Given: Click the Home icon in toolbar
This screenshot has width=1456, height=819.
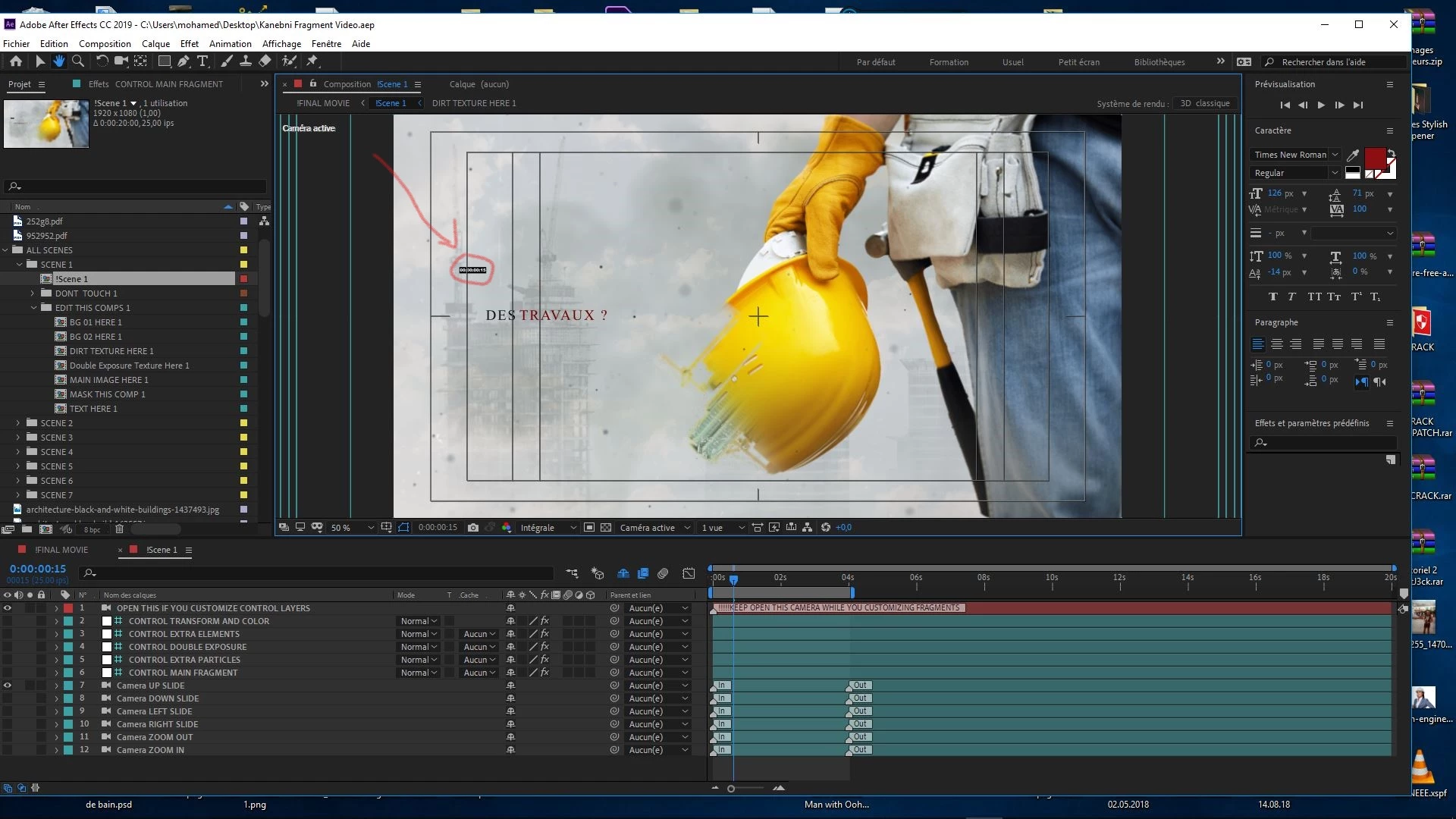Looking at the screenshot, I should coord(16,61).
